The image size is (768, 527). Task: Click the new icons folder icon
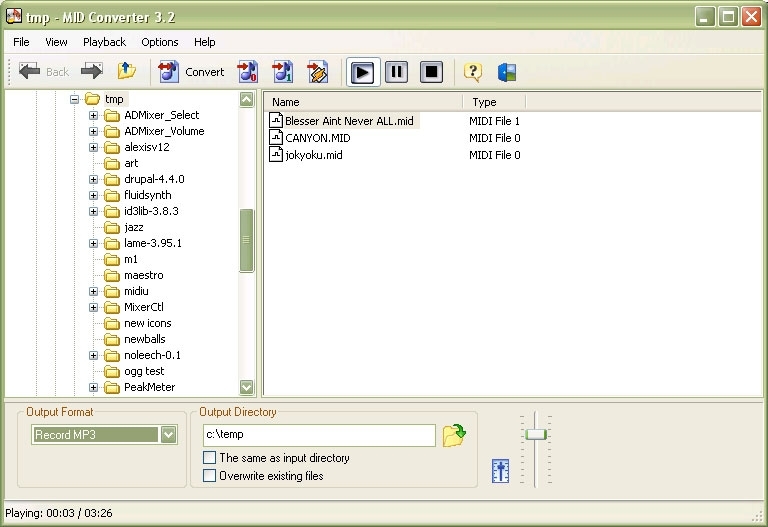coord(112,323)
